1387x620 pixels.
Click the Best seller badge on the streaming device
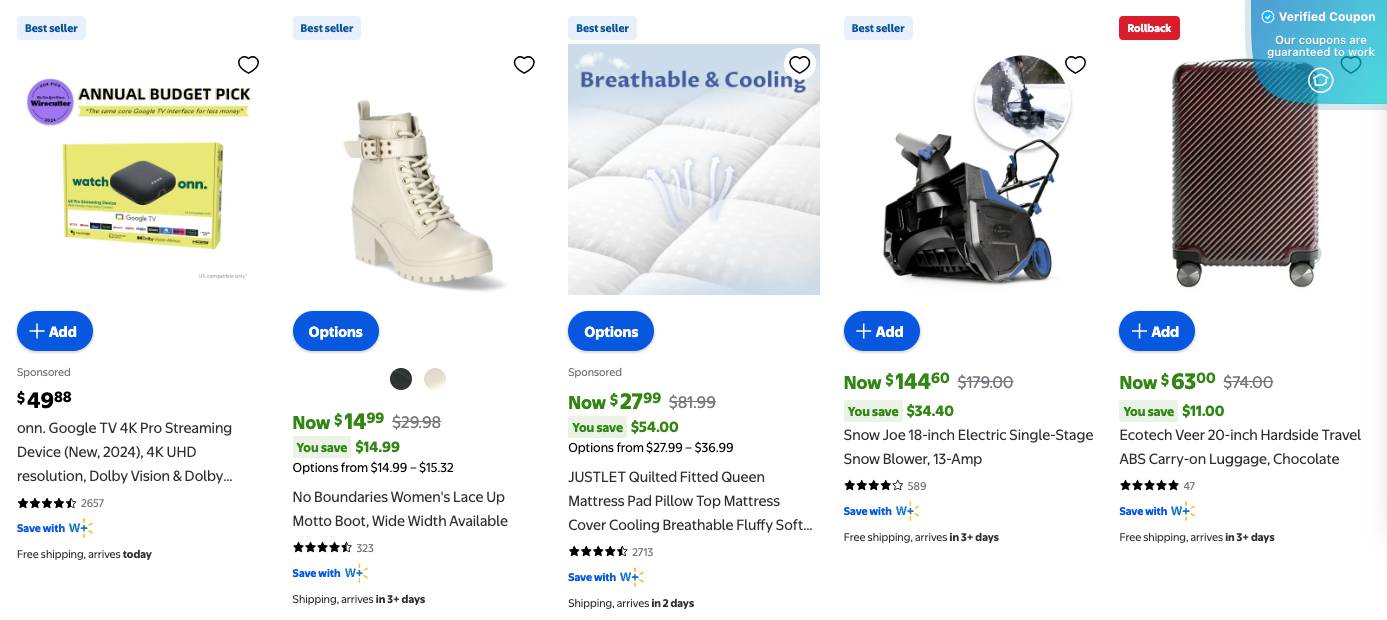(51, 28)
